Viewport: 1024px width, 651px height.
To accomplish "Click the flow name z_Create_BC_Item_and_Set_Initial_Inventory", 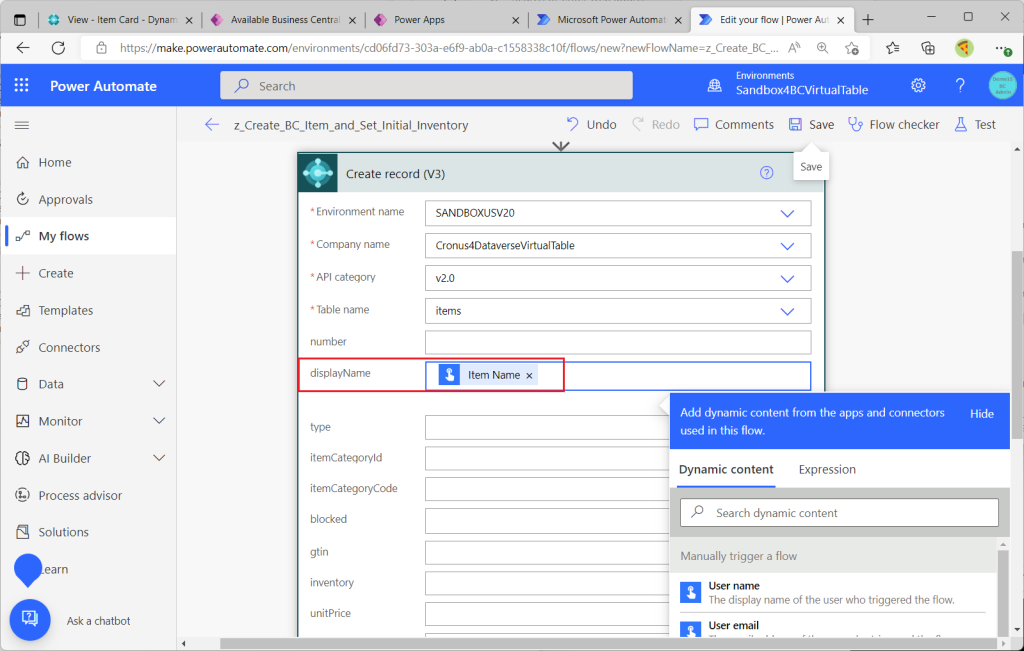I will pyautogui.click(x=351, y=125).
